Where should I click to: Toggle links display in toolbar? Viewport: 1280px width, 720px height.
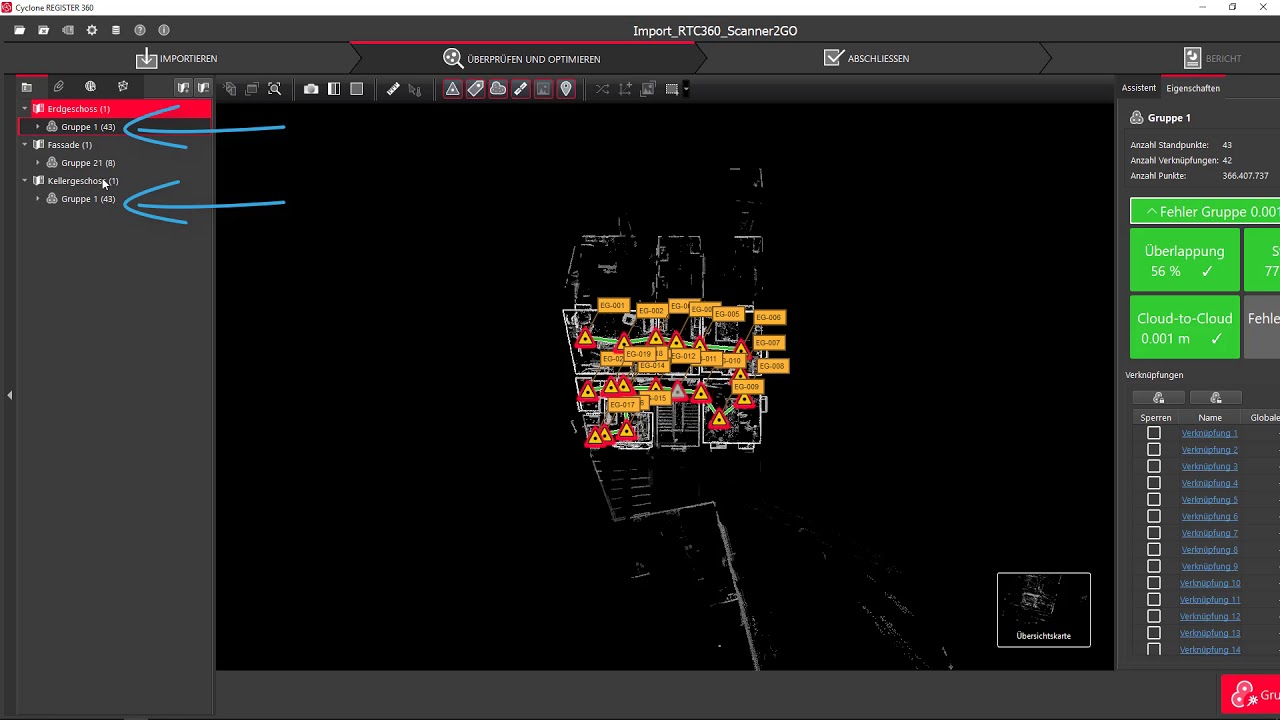coord(521,89)
